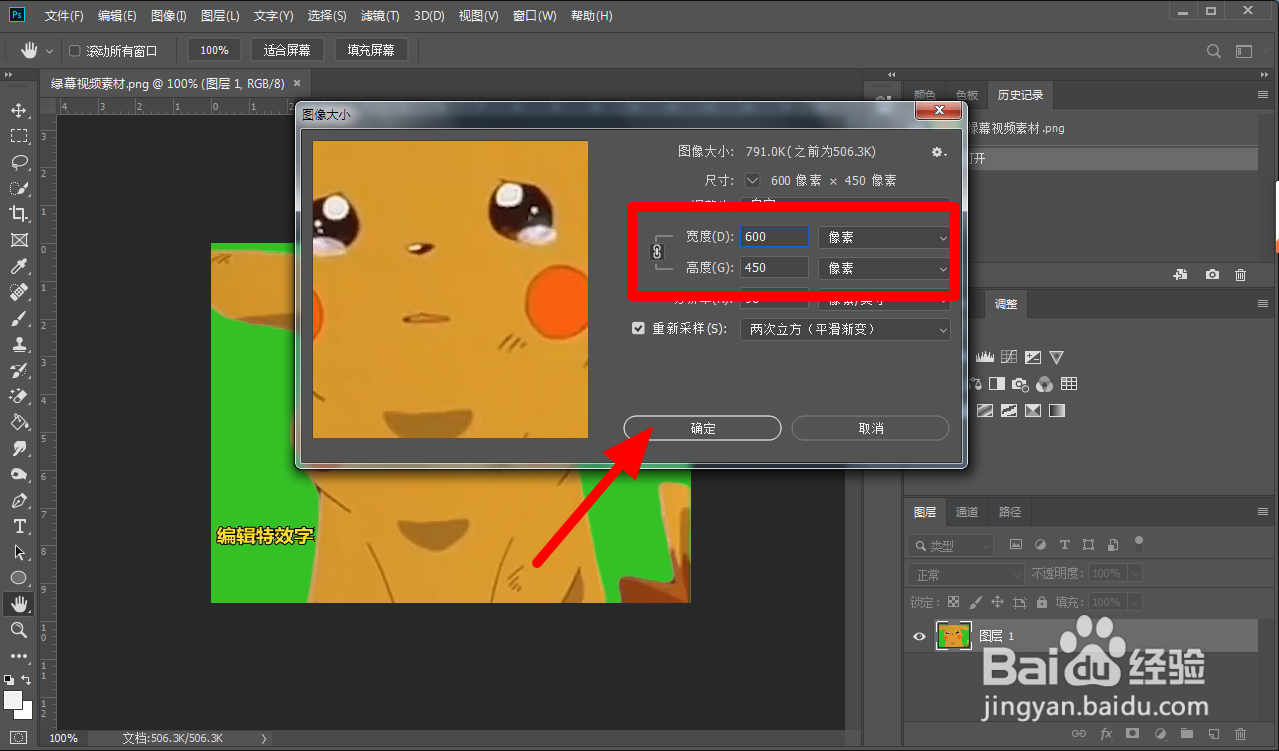Image resolution: width=1279 pixels, height=751 pixels.
Task: Toggle lock transparent pixels
Action: [953, 602]
